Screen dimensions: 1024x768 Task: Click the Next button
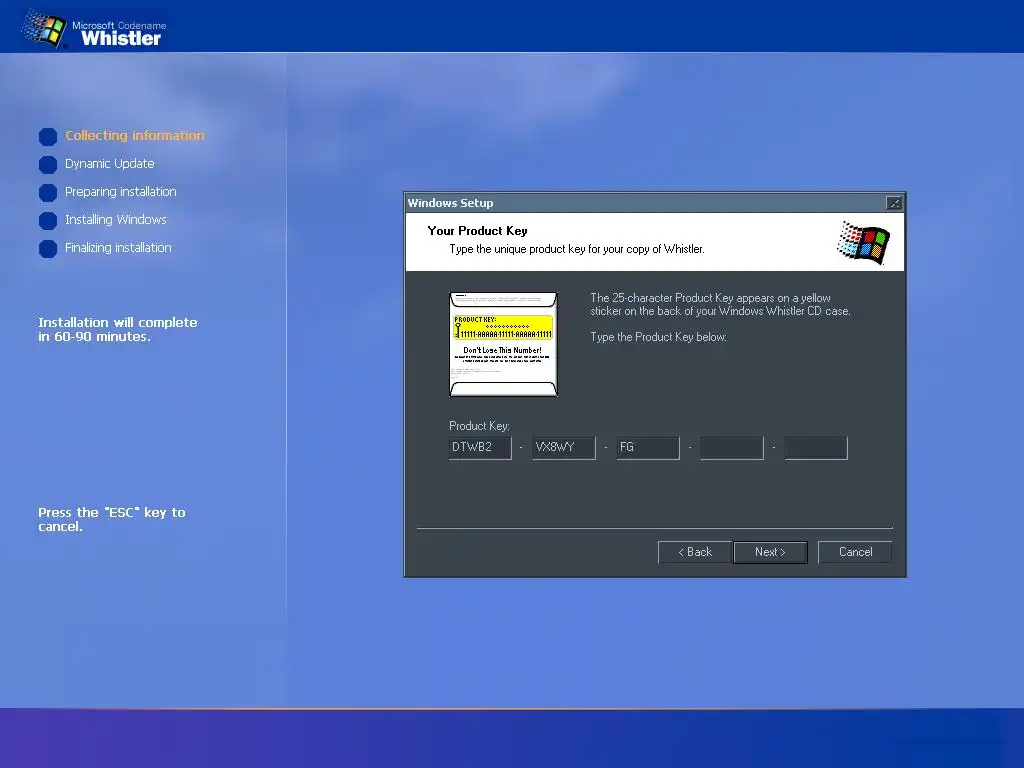tap(770, 552)
